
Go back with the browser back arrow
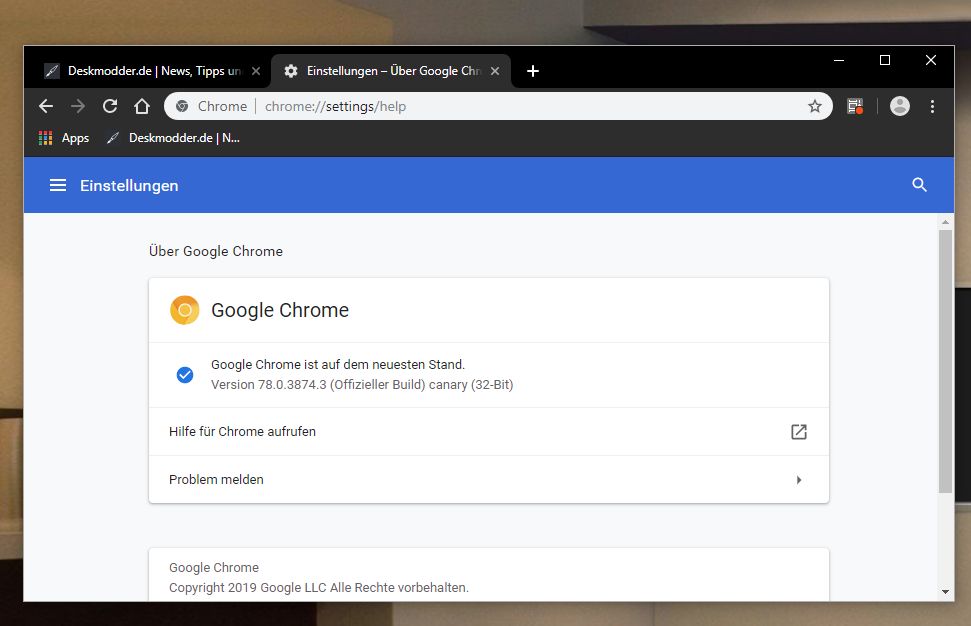coord(46,107)
